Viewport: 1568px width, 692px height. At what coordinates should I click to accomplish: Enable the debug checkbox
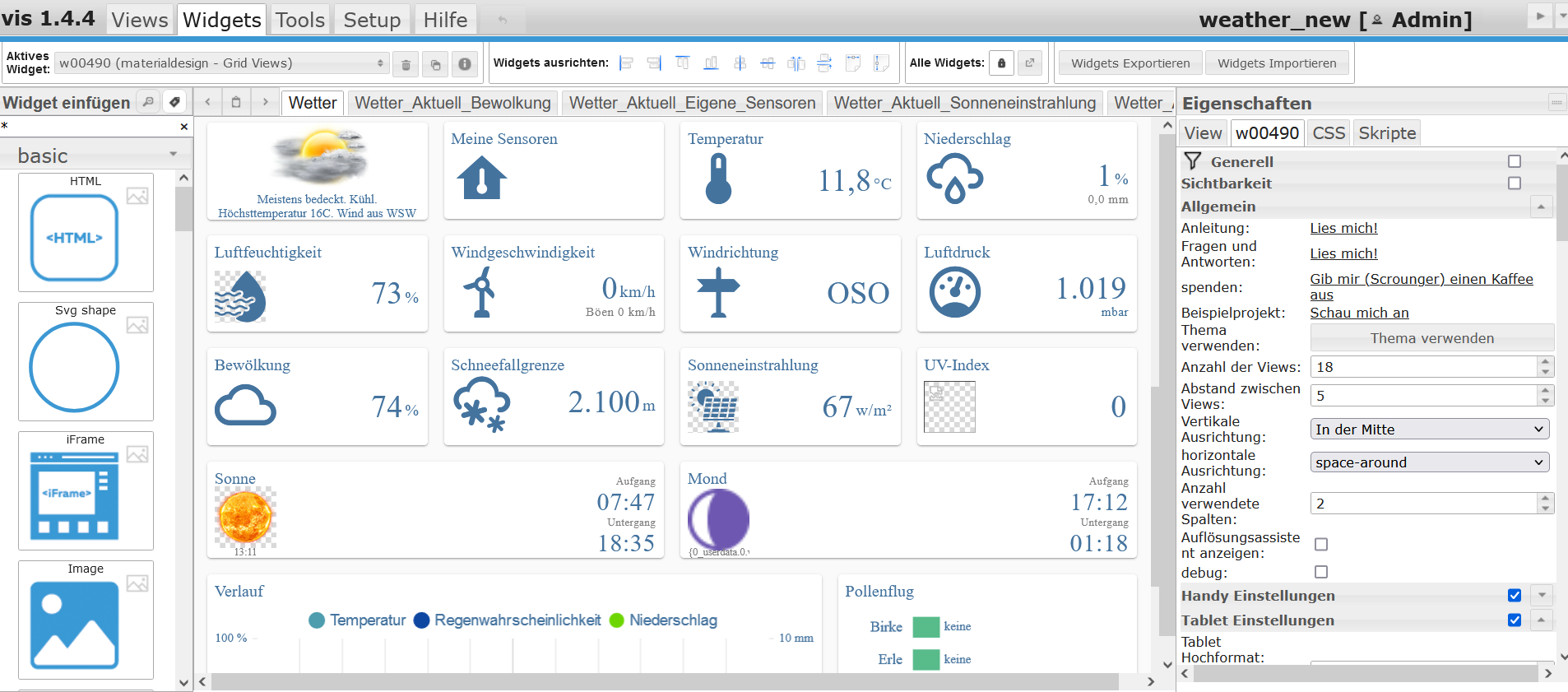tap(1321, 572)
